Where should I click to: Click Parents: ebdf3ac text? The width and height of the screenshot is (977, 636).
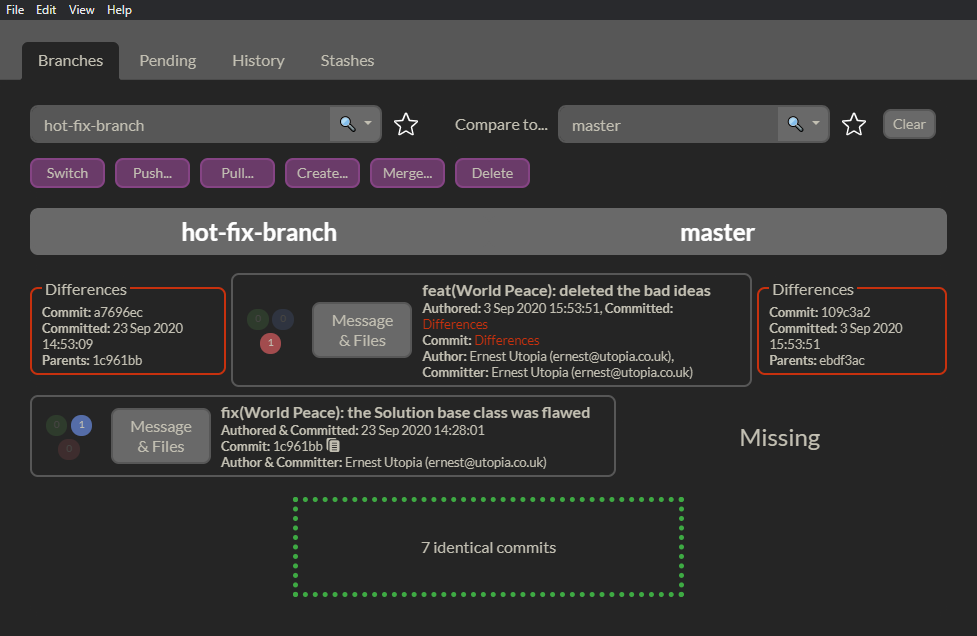(x=817, y=361)
